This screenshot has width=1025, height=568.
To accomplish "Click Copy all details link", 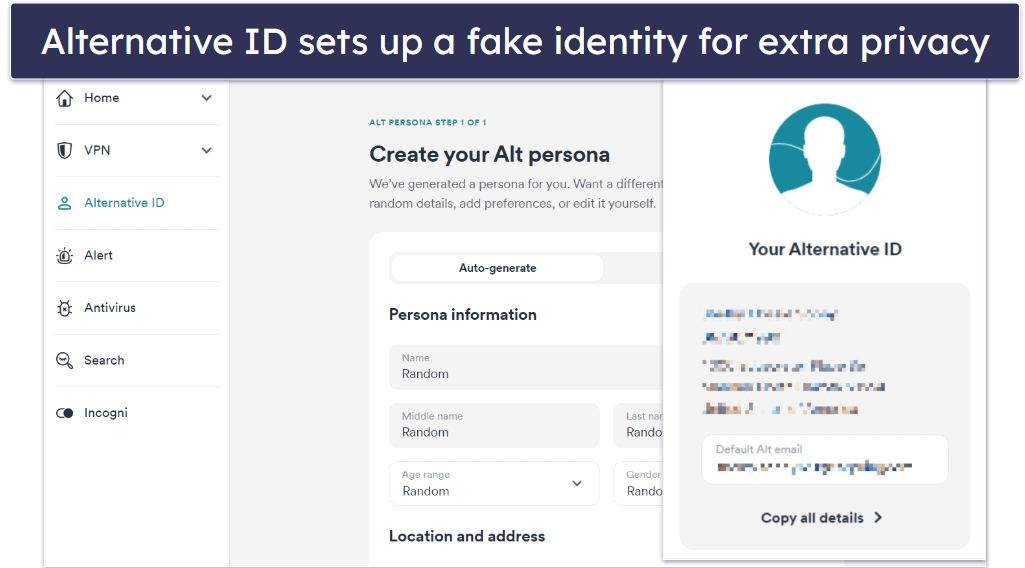I will pos(812,518).
